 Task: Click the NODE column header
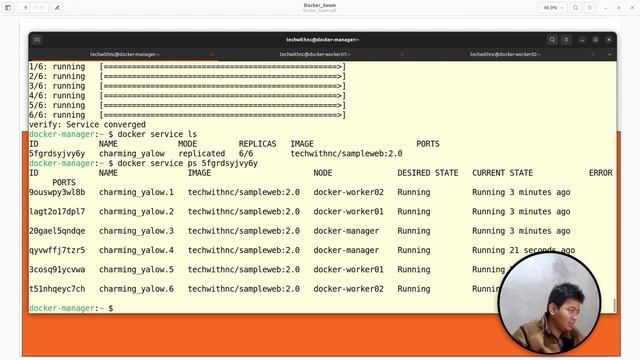pos(323,173)
